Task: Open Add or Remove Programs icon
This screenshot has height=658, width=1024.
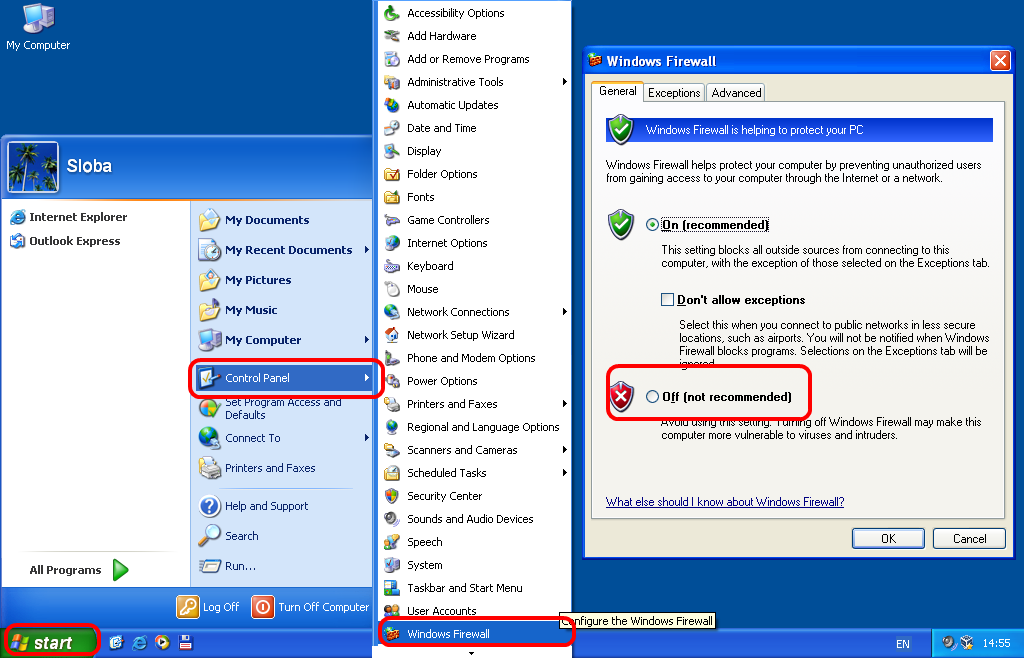Action: pyautogui.click(x=392, y=59)
